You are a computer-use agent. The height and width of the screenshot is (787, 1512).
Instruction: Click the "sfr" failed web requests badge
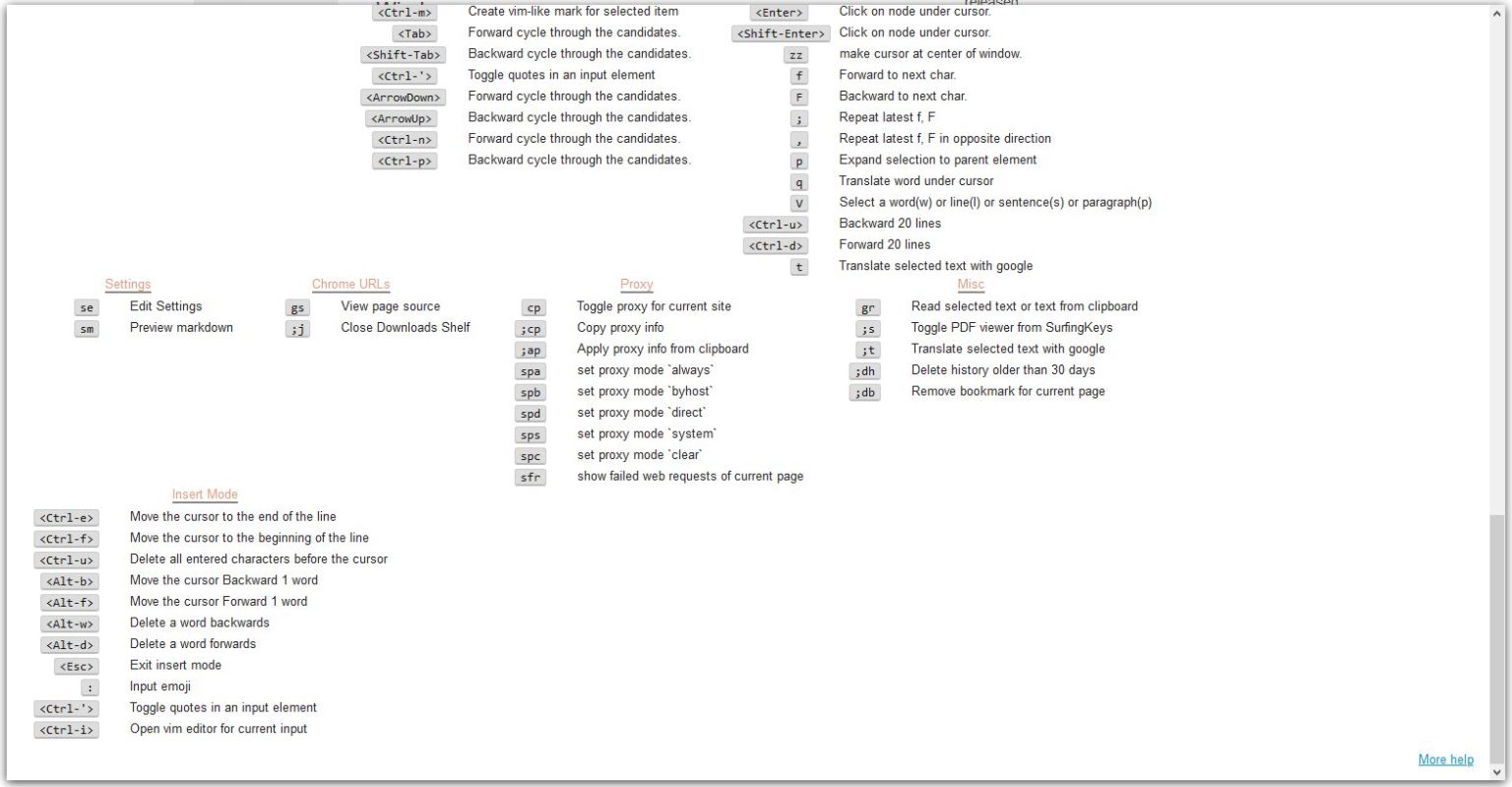coord(531,477)
